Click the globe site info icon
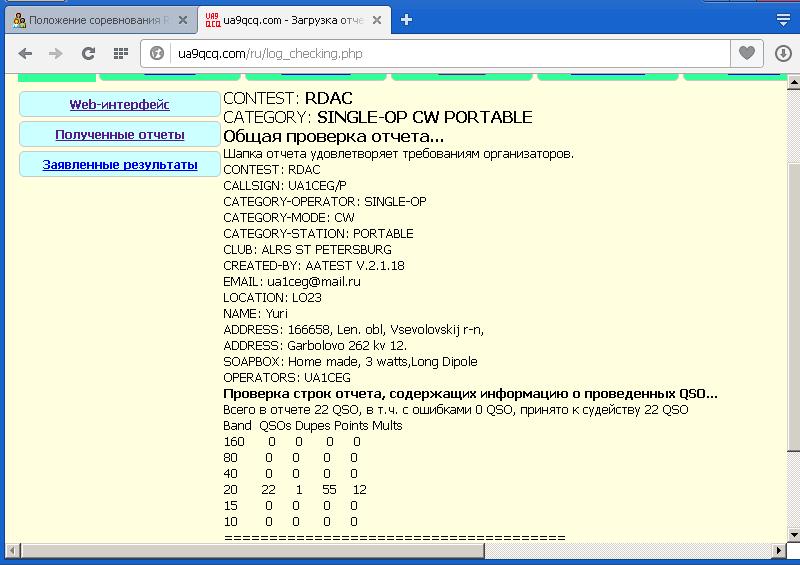This screenshot has width=800, height=565. (x=157, y=53)
